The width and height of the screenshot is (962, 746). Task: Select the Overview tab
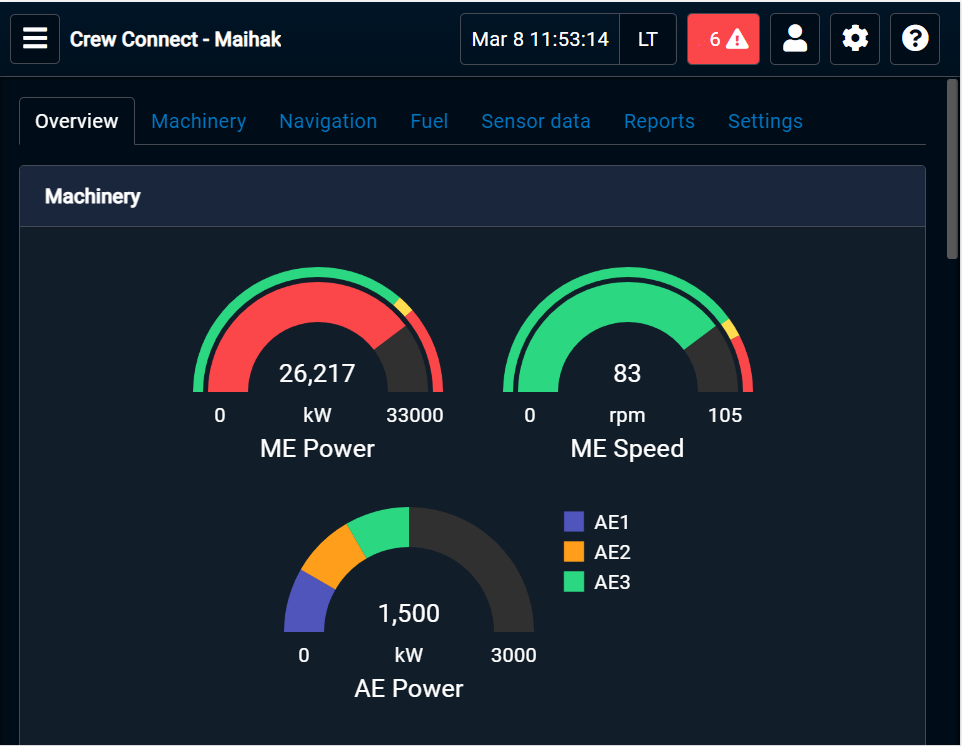click(x=77, y=121)
